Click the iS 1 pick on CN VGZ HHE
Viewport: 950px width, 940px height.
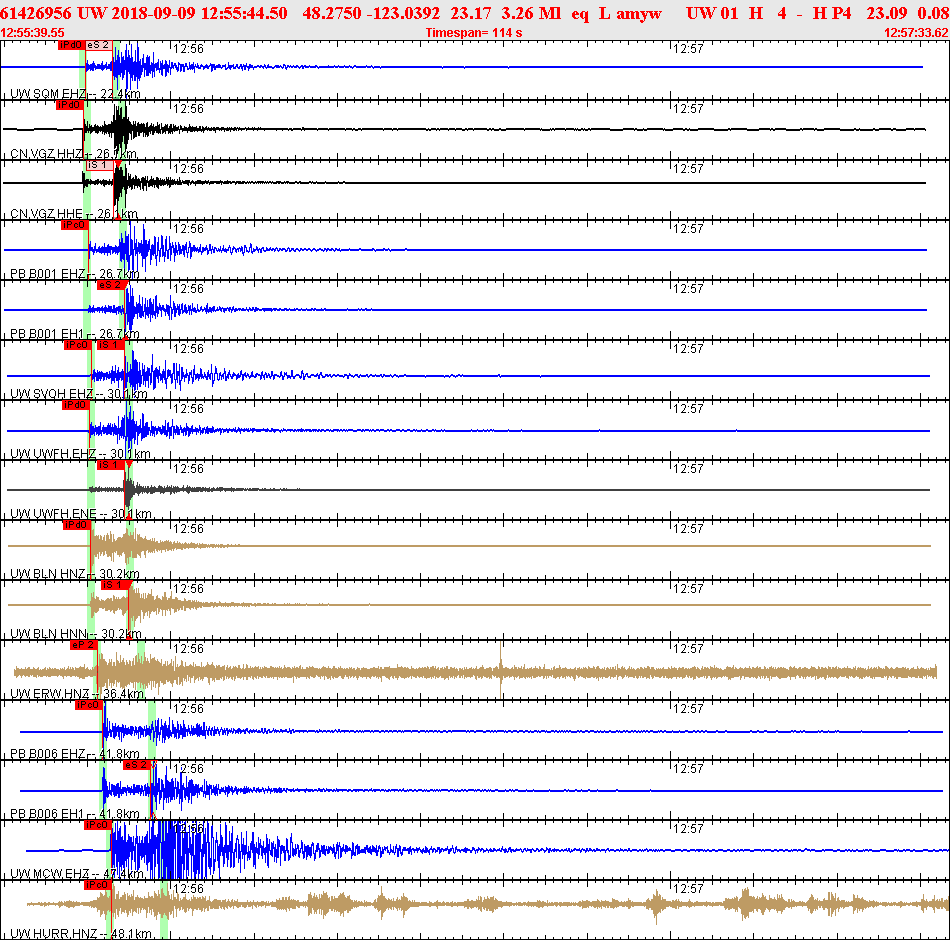pyautogui.click(x=99, y=165)
